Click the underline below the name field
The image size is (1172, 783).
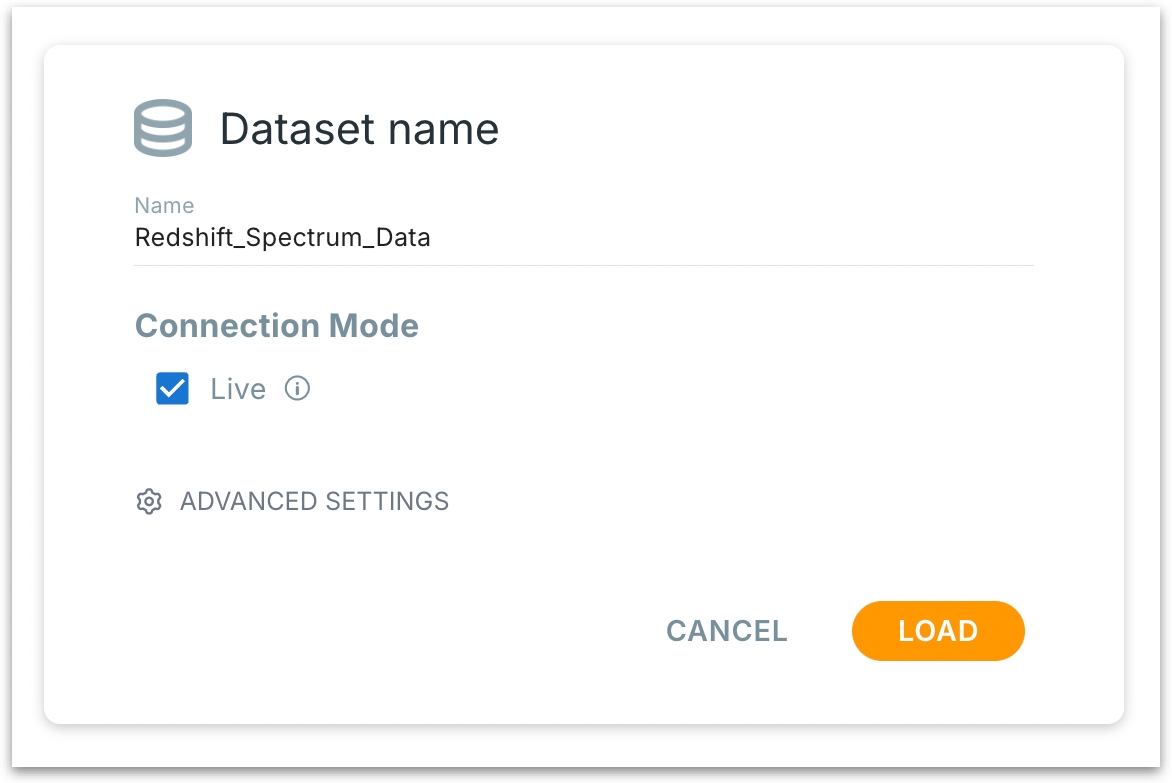coord(583,265)
